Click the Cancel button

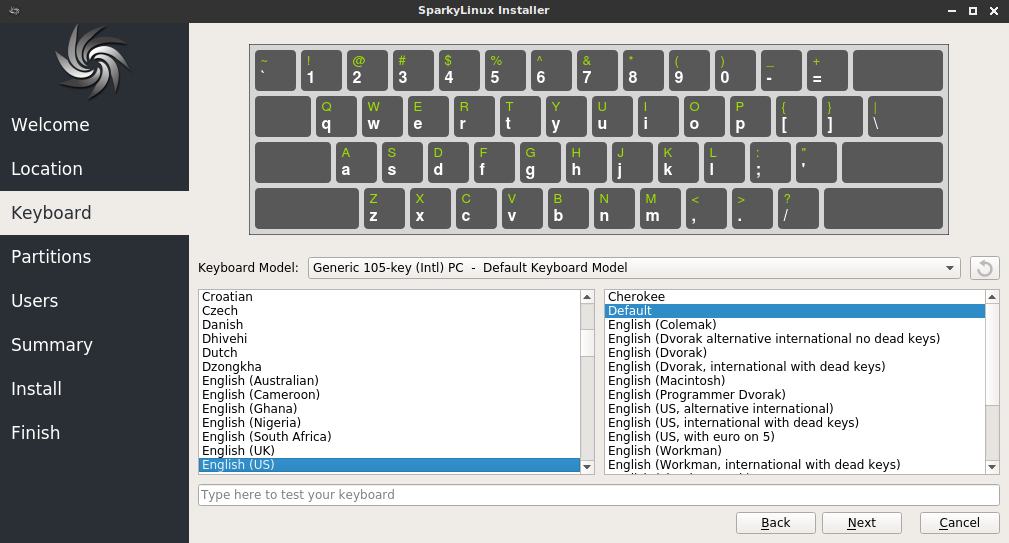click(x=959, y=522)
